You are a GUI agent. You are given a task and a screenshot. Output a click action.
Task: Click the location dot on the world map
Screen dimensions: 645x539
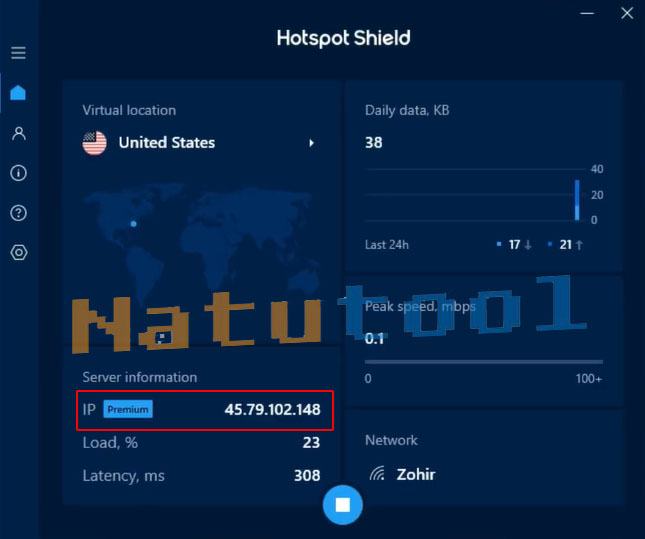coord(133,224)
